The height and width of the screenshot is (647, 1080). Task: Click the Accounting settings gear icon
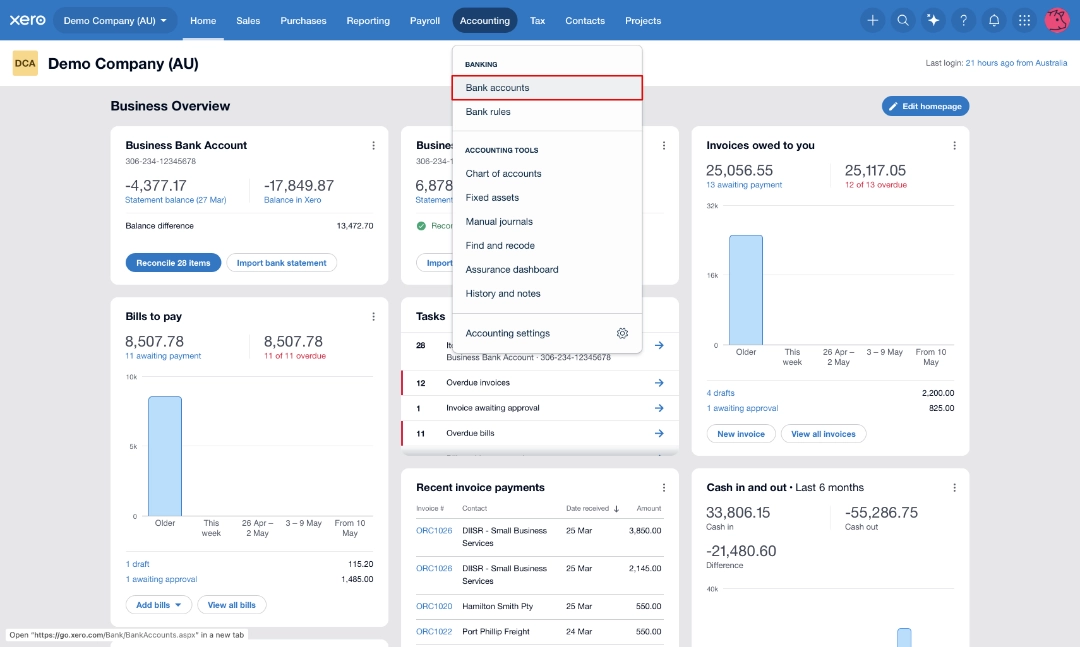click(x=622, y=333)
